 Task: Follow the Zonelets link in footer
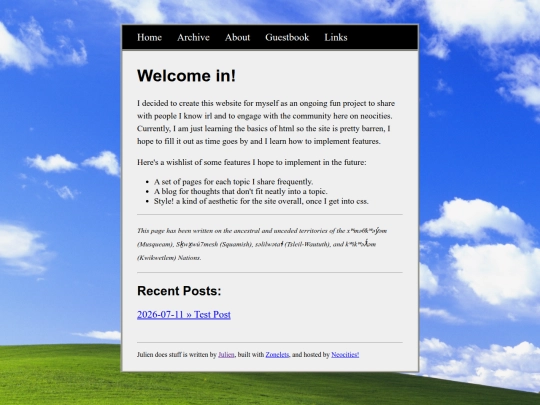point(277,354)
